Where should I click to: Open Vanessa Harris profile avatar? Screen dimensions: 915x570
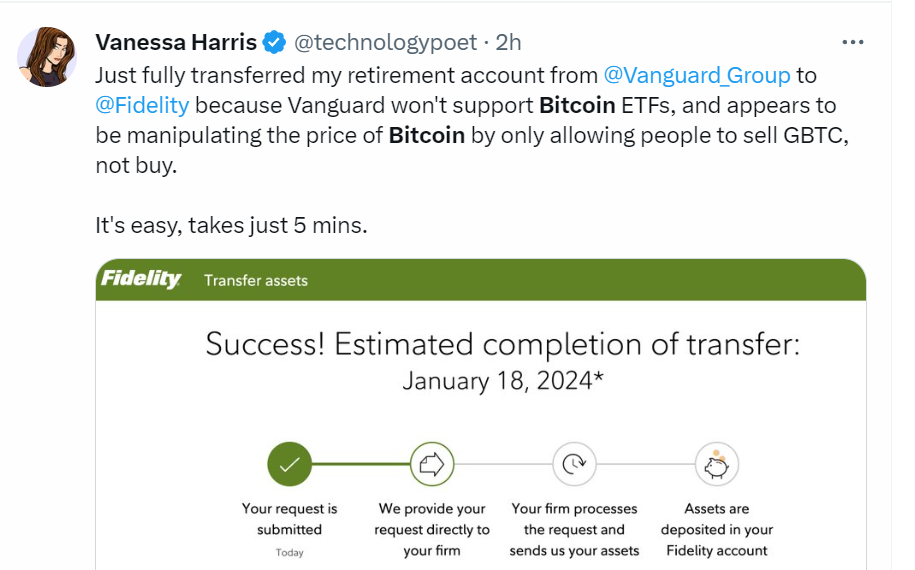coord(47,57)
